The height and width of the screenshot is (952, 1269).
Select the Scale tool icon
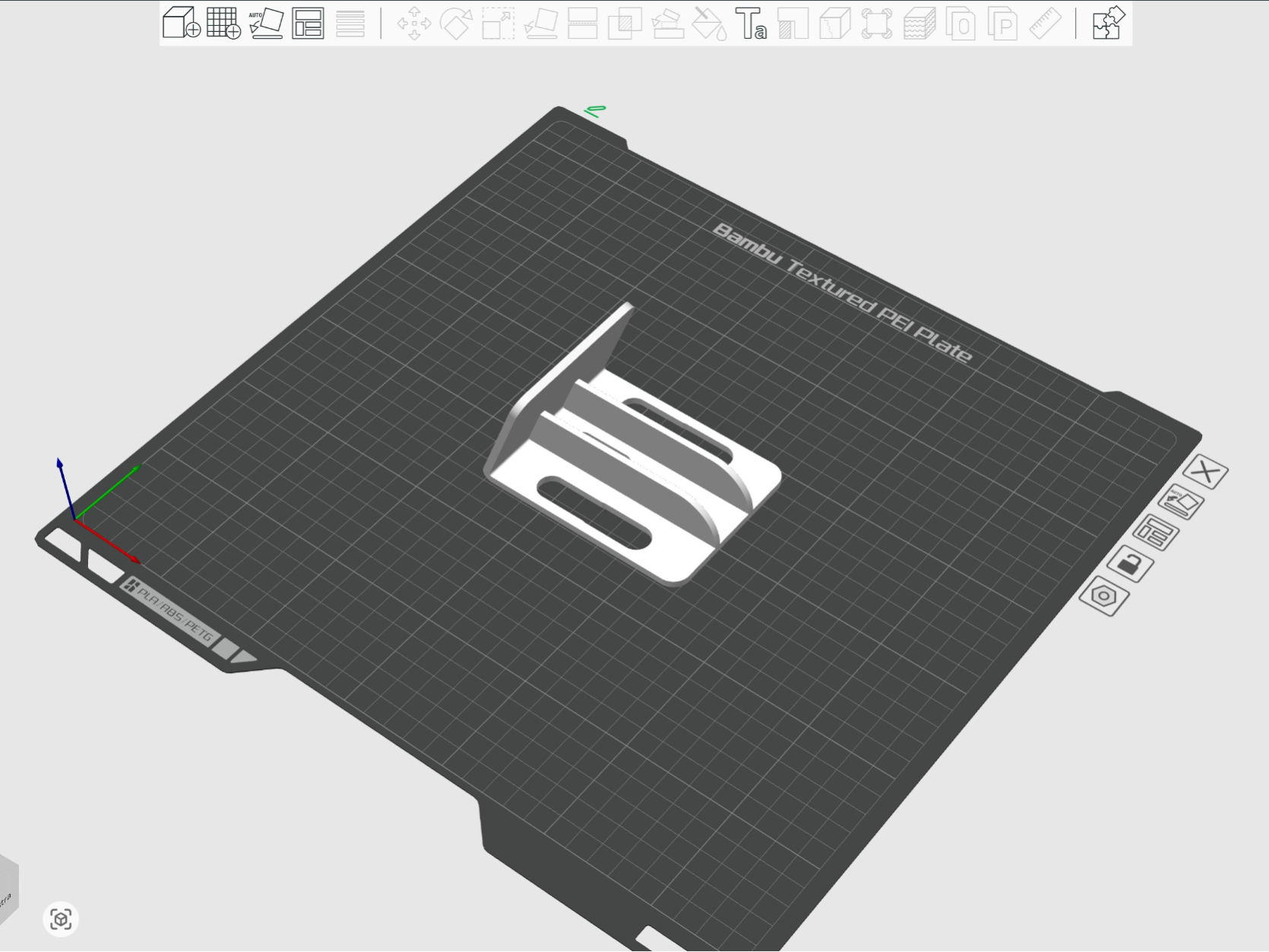498,23
